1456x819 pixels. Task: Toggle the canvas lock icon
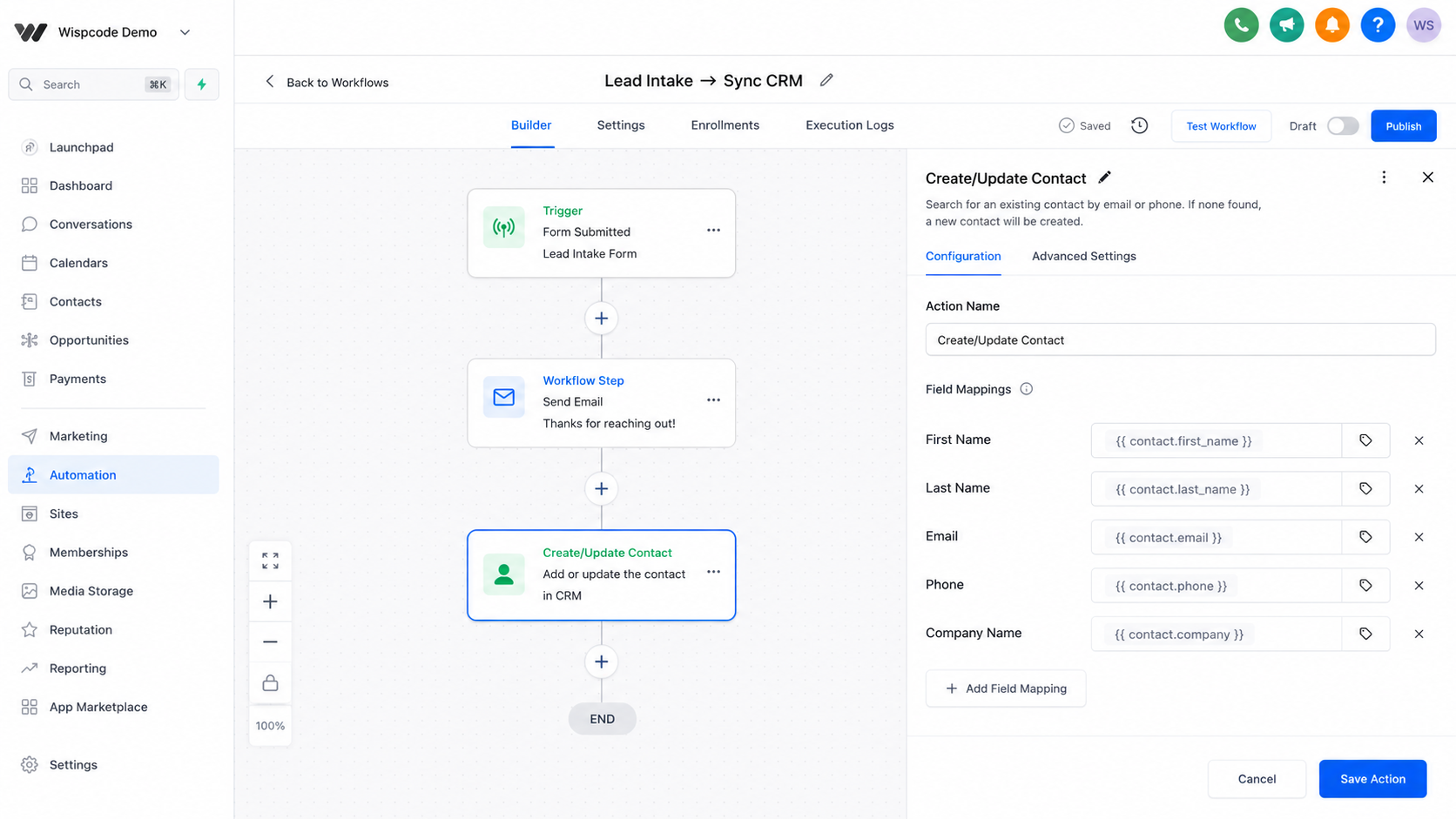click(270, 682)
